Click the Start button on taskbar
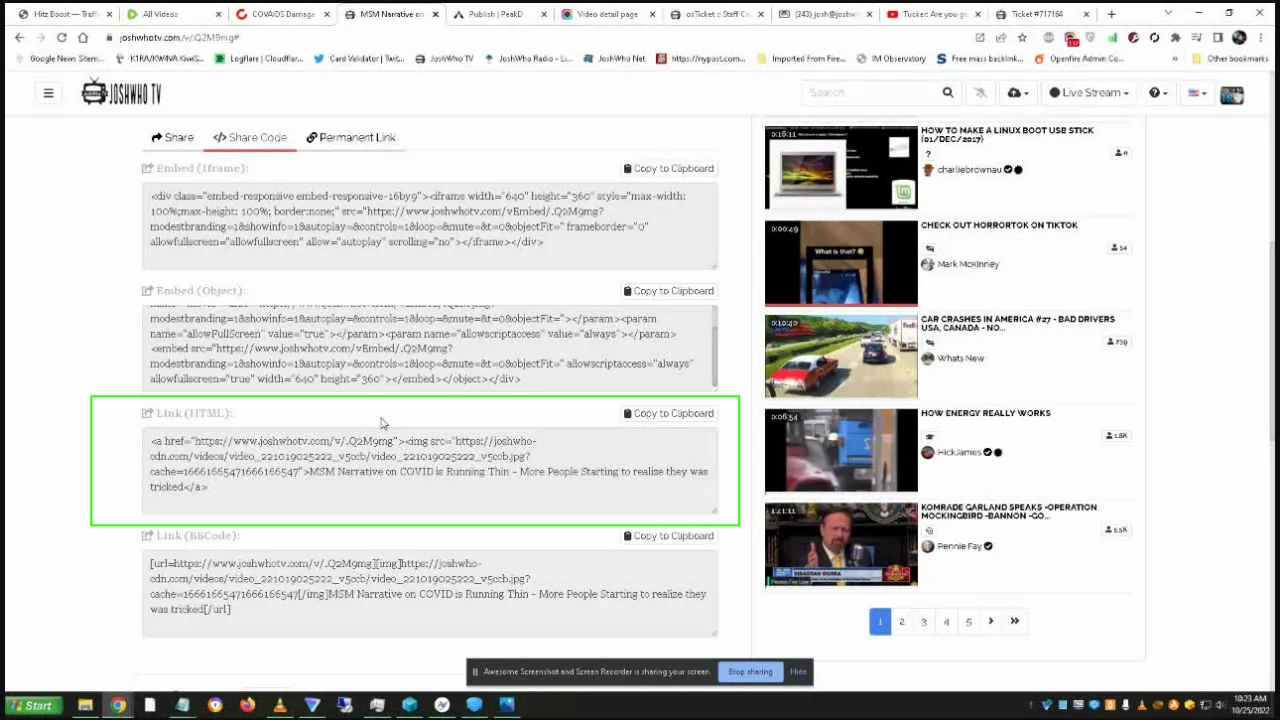 pos(32,705)
